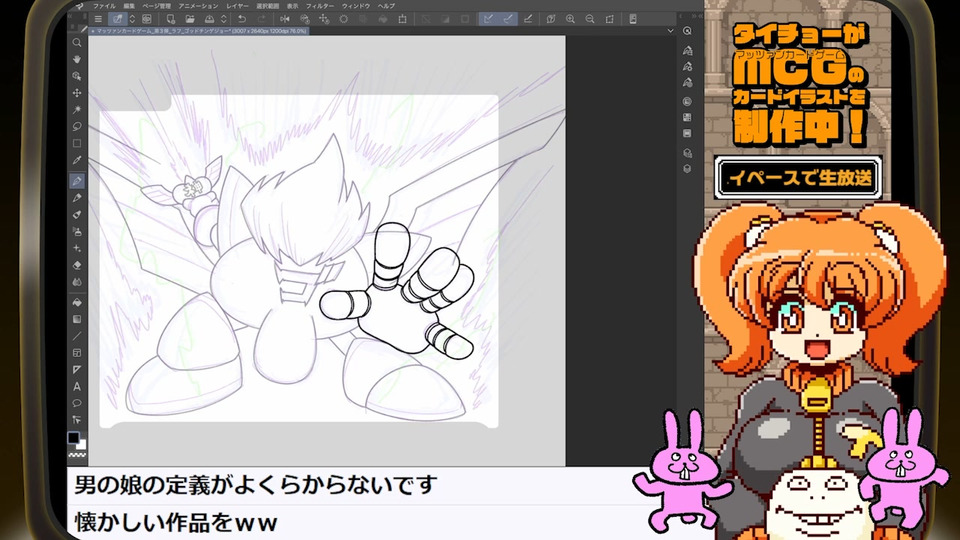Expand the arrows beside the CLIP STUDIO icon
The width and height of the screenshot is (960, 540).
point(132,19)
